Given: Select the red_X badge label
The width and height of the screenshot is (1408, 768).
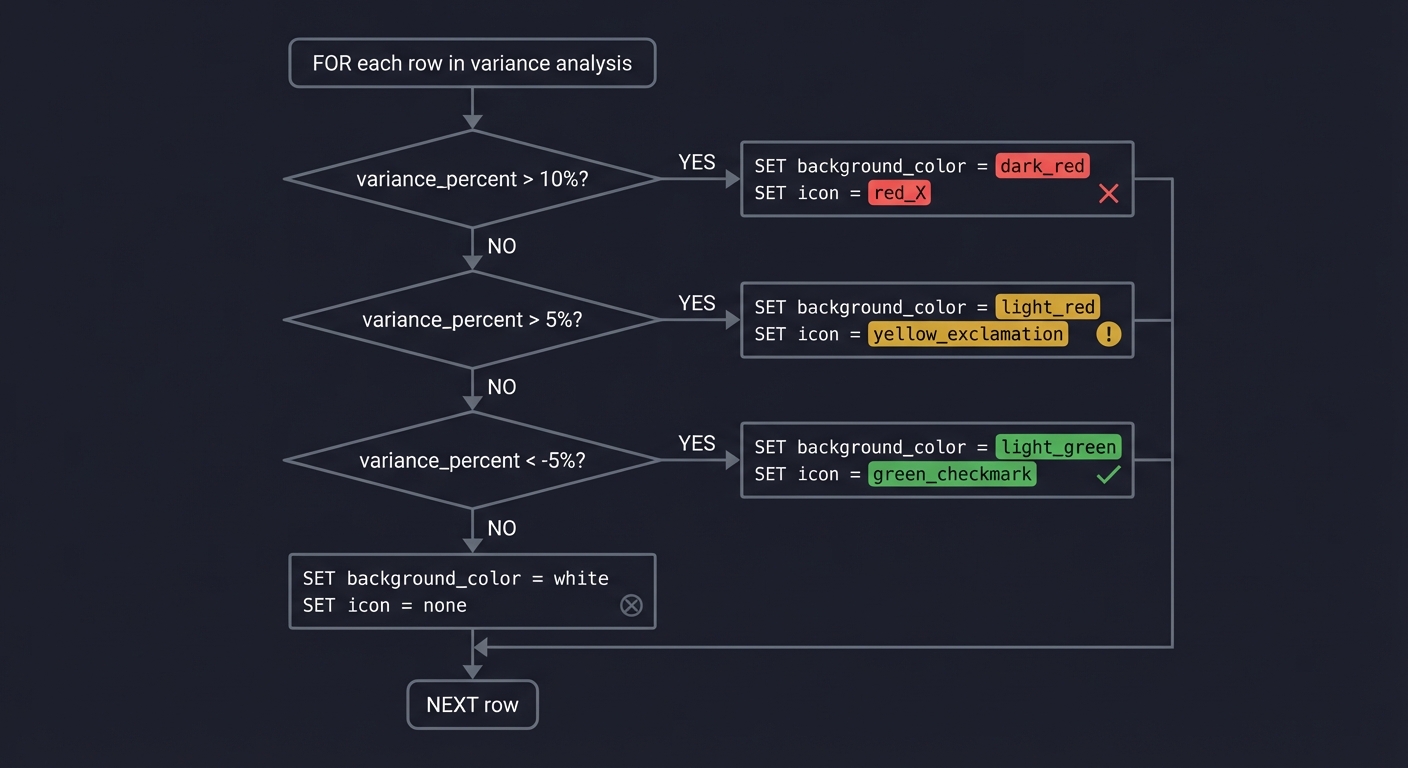Looking at the screenshot, I should tap(899, 193).
